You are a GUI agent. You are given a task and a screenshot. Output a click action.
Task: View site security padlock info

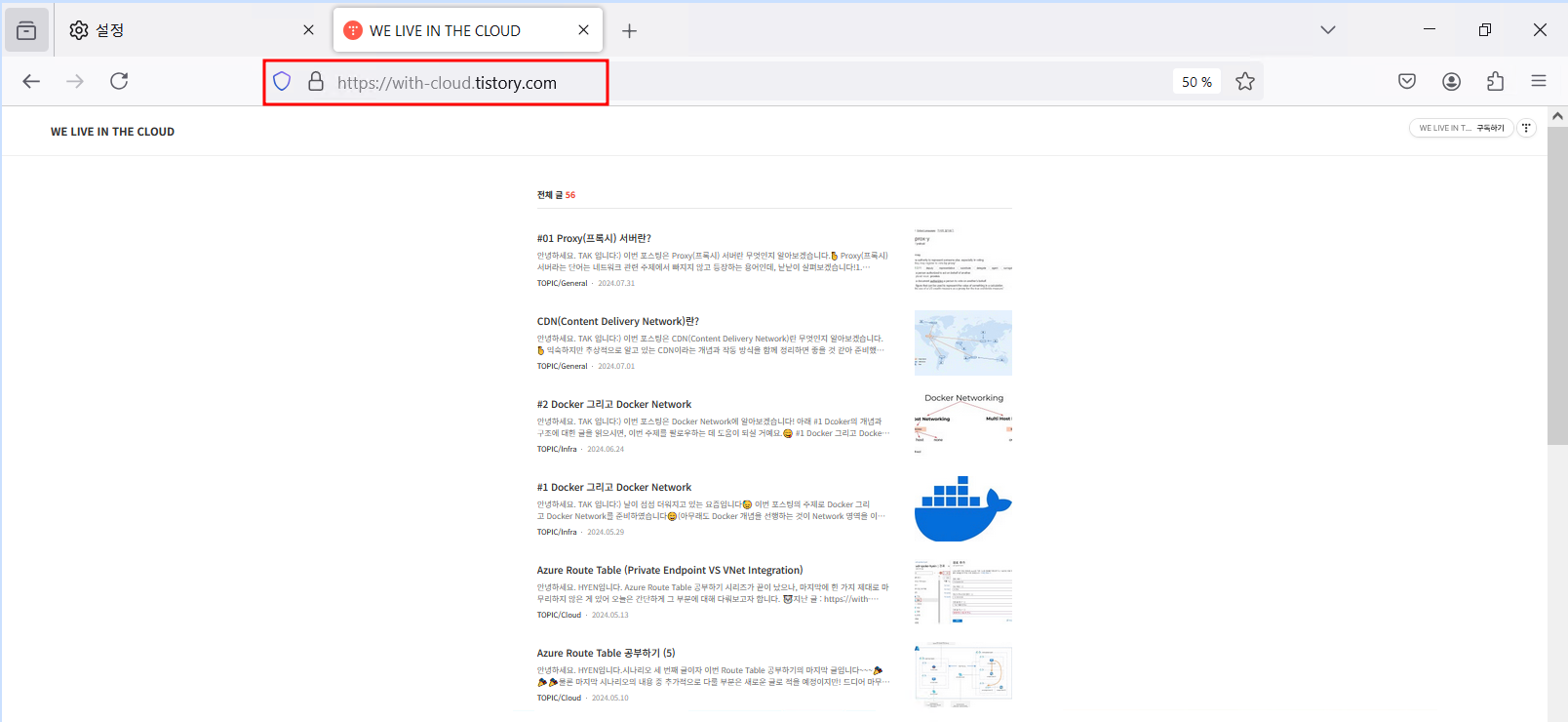[x=316, y=82]
